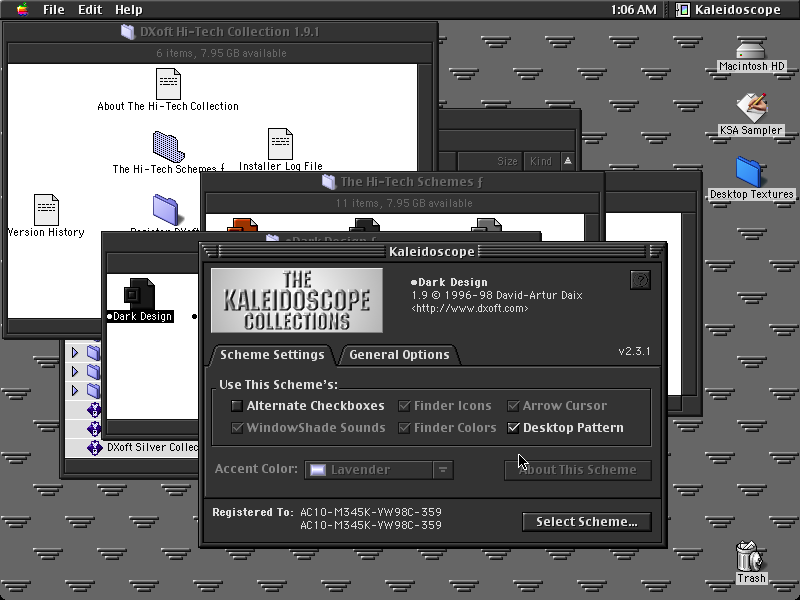The width and height of the screenshot is (800, 600).
Task: Toggle the WindowShade Sounds checkbox
Action: coord(237,428)
